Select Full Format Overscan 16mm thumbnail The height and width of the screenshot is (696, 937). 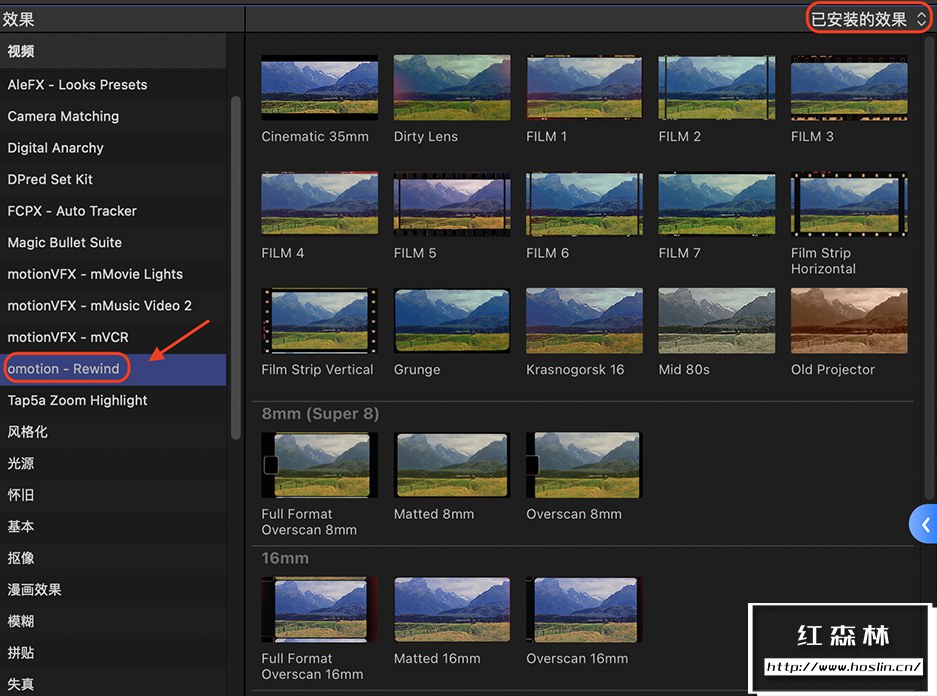(320, 609)
